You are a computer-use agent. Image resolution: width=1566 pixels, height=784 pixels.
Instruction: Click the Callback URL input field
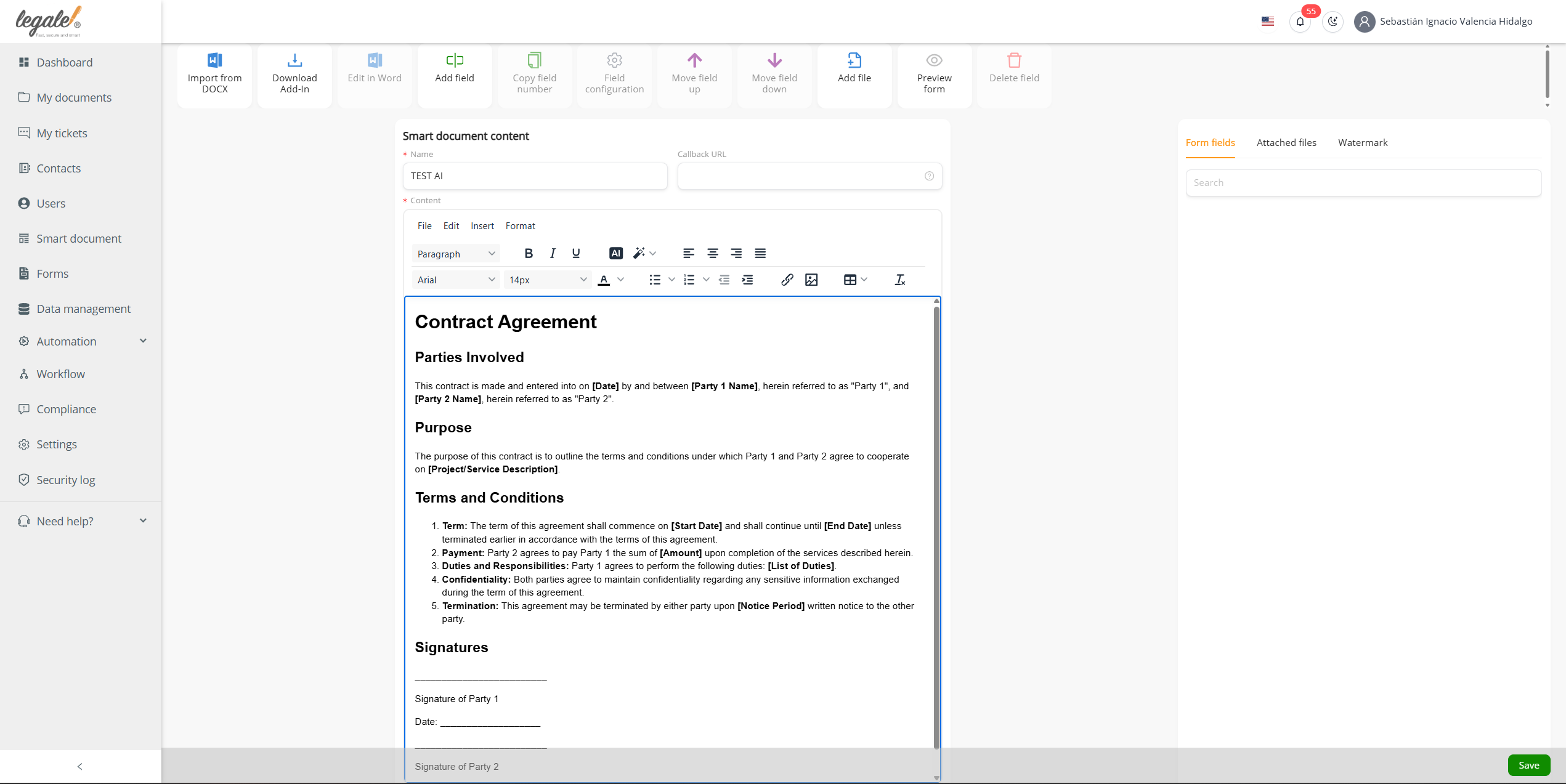click(x=800, y=176)
